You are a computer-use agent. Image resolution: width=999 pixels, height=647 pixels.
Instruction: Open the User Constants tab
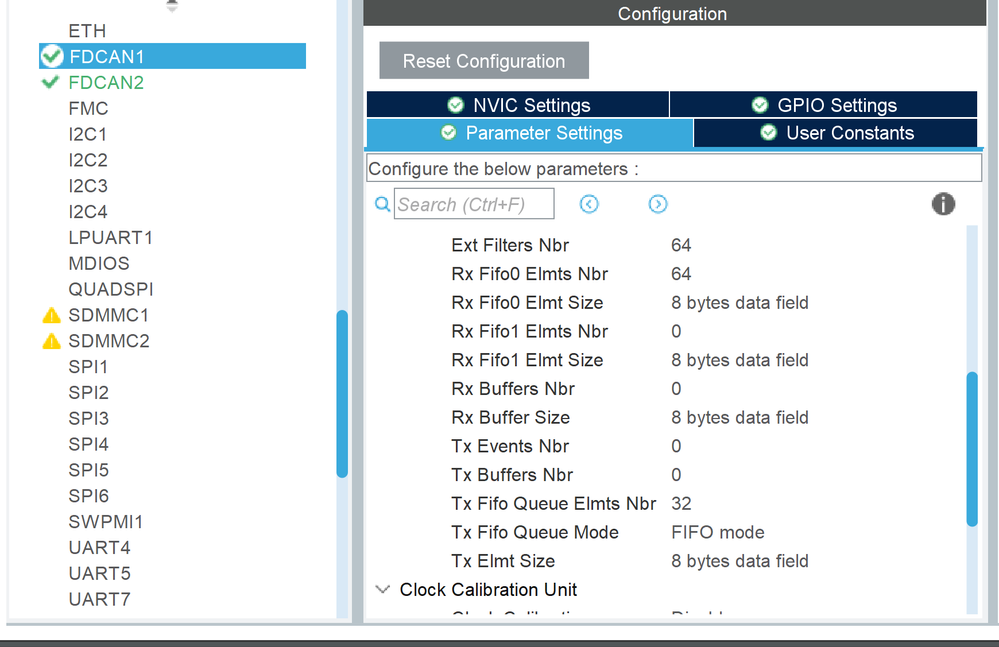click(x=836, y=133)
